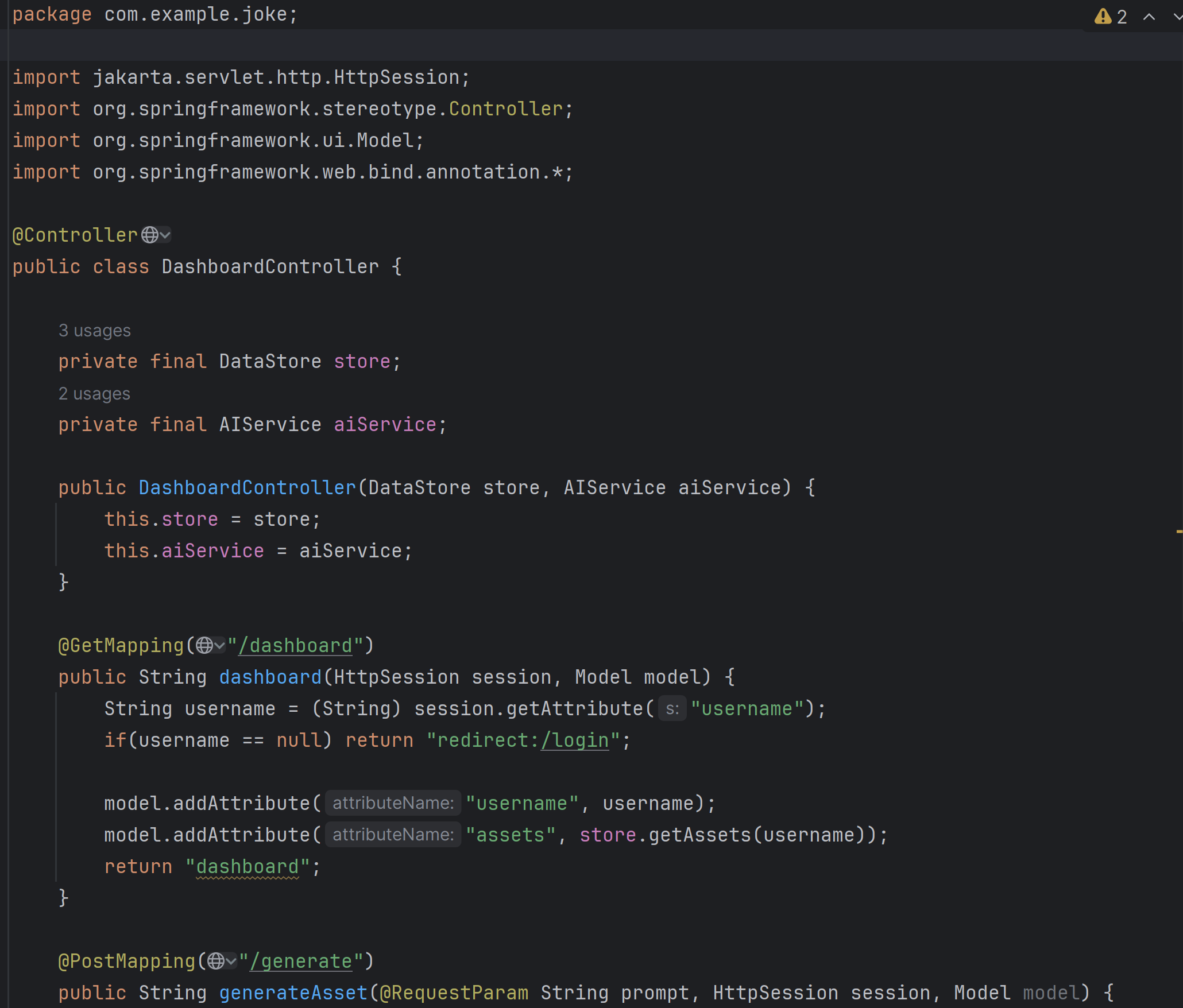The image size is (1183, 1008).
Task: Click the warning triangle inspection icon
Action: click(1103, 16)
